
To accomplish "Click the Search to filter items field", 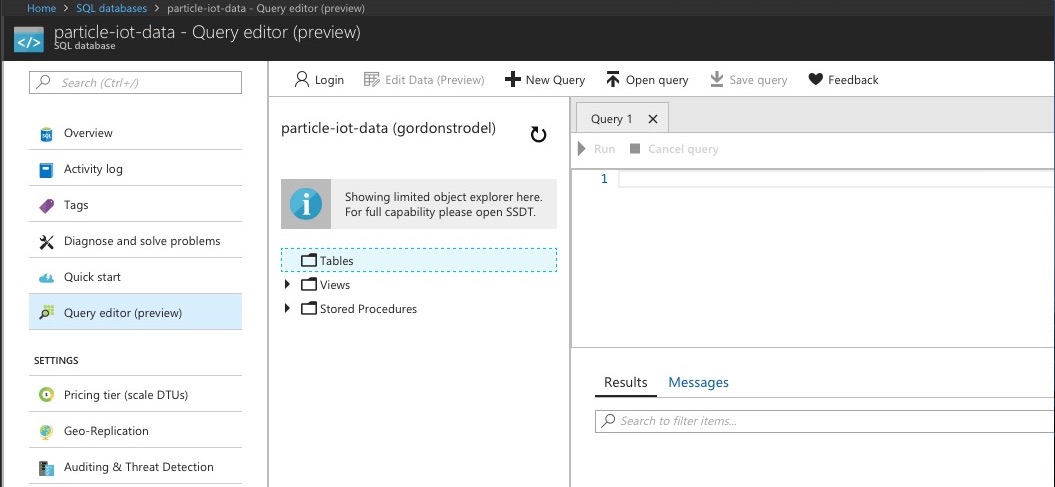I will pyautogui.click(x=825, y=421).
